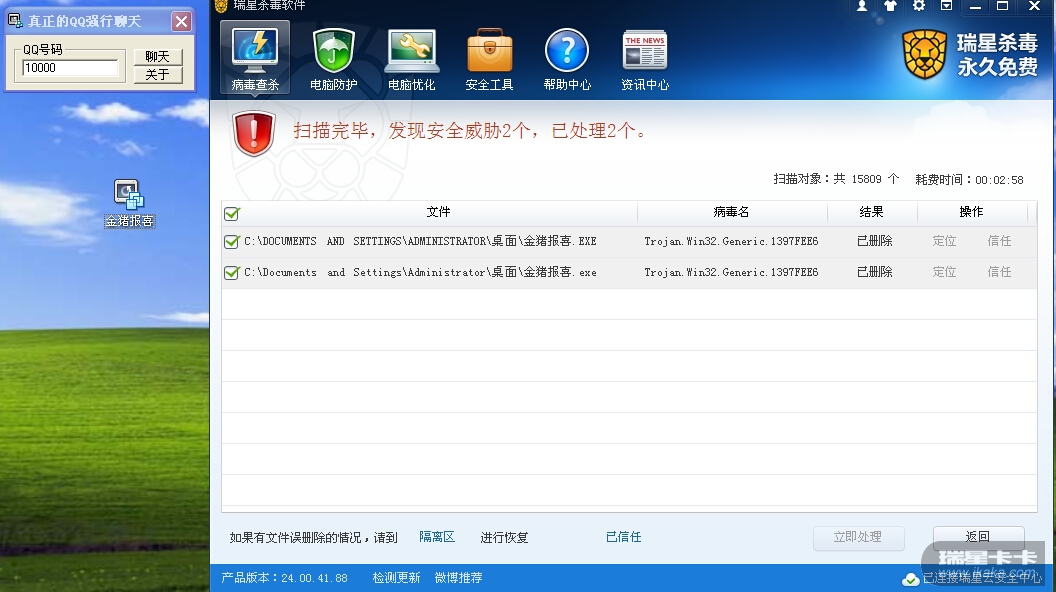Open the title bar dropdown menu icon
The width and height of the screenshot is (1056, 592).
(x=946, y=6)
